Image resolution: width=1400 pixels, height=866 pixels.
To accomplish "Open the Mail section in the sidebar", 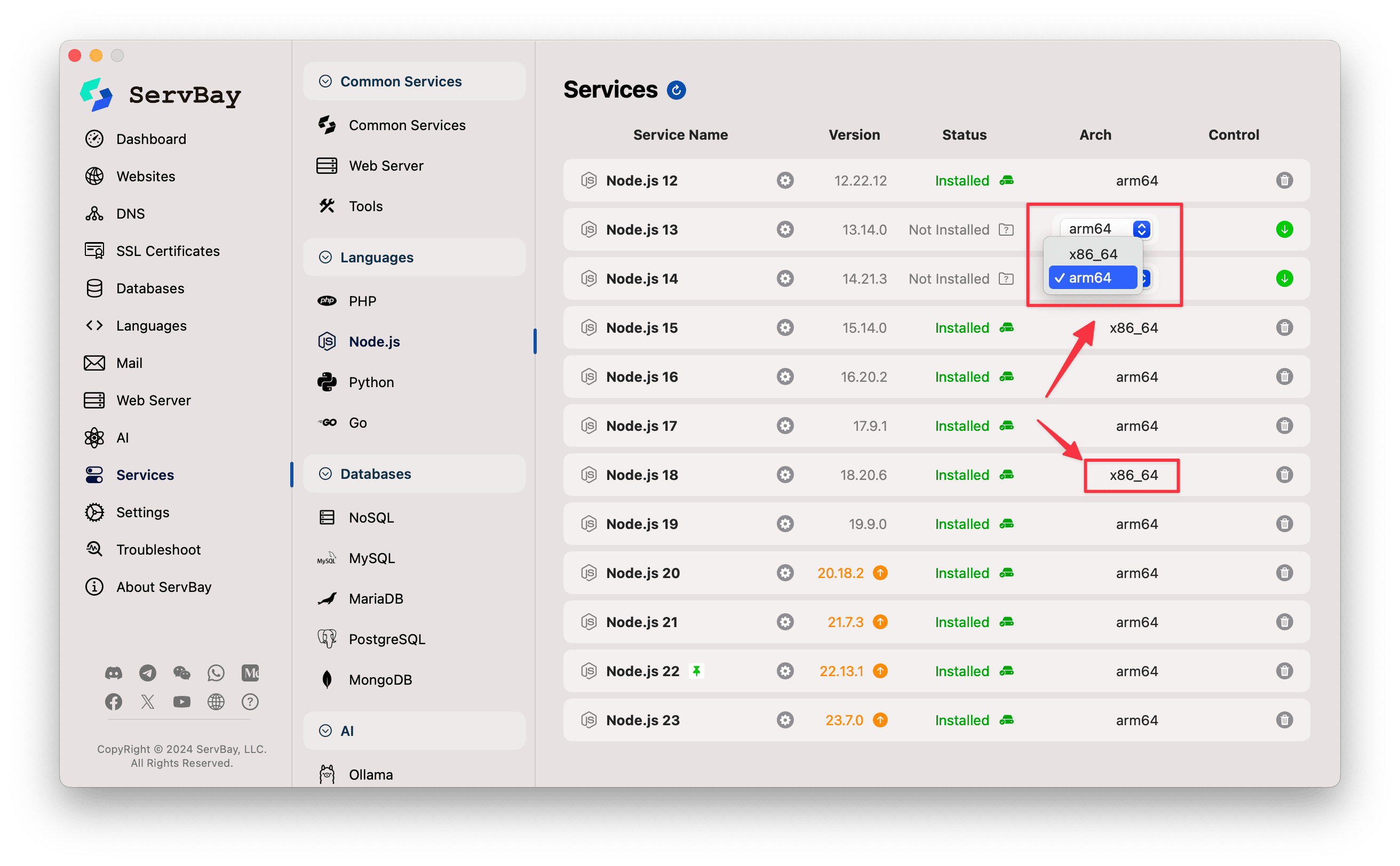I will 129,363.
